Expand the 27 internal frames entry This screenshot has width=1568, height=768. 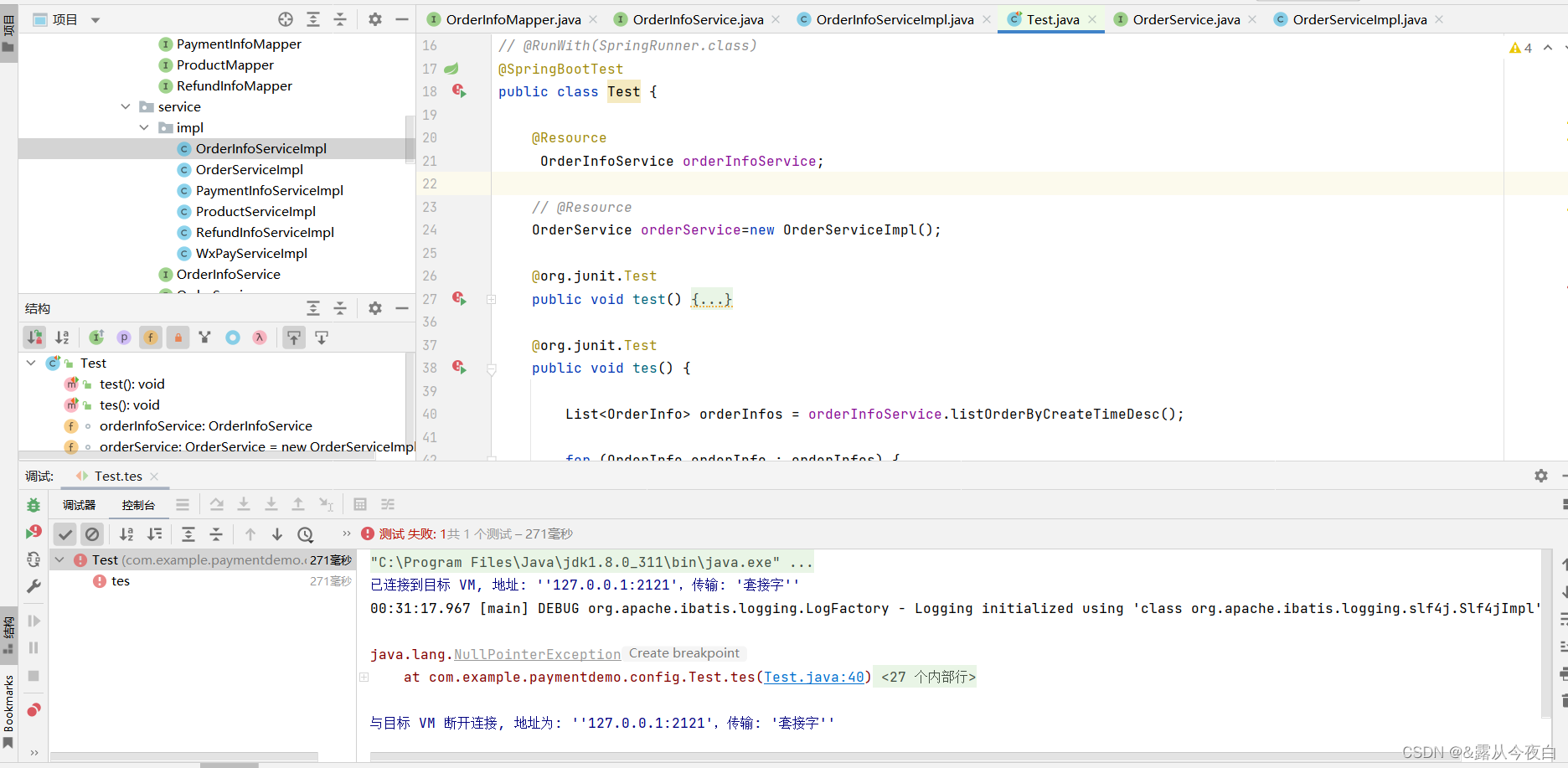tap(925, 677)
